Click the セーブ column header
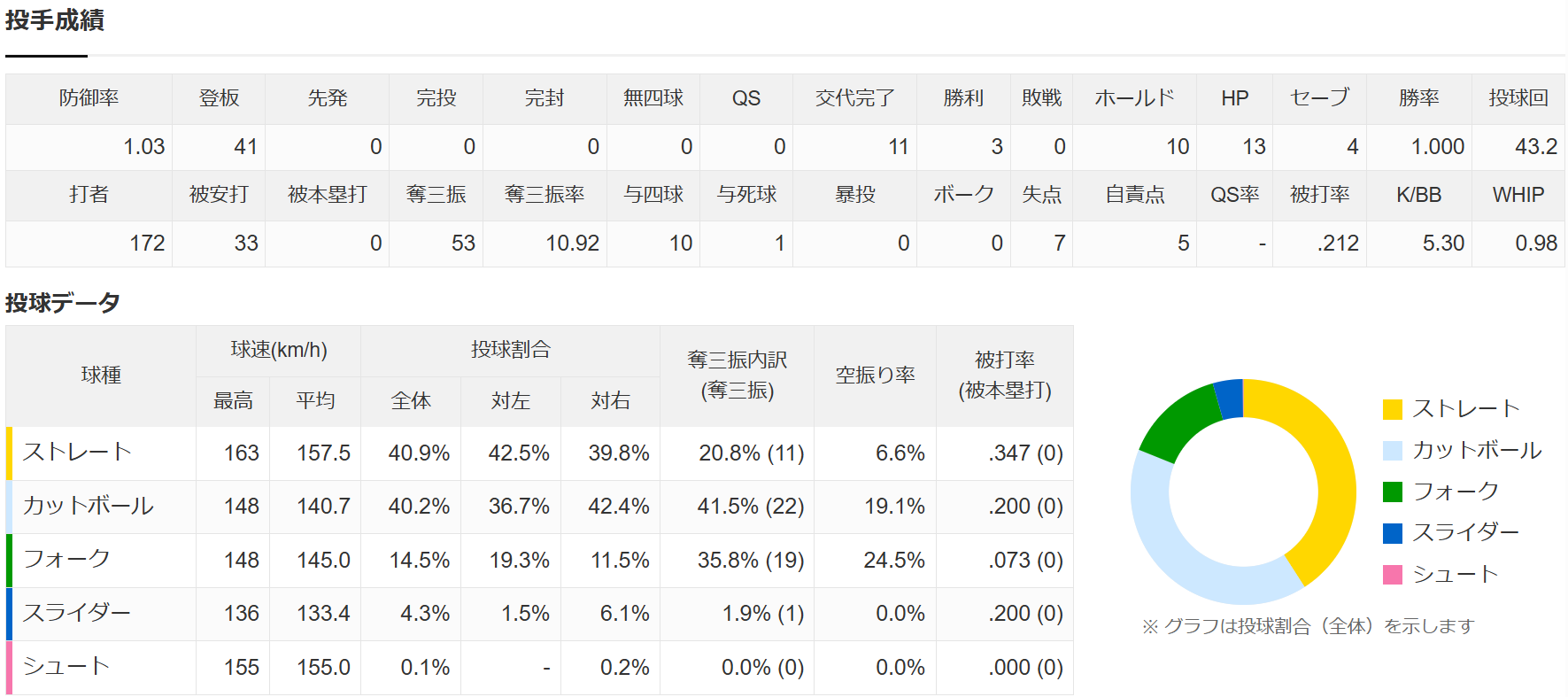The image size is (1568, 697). point(1319,98)
